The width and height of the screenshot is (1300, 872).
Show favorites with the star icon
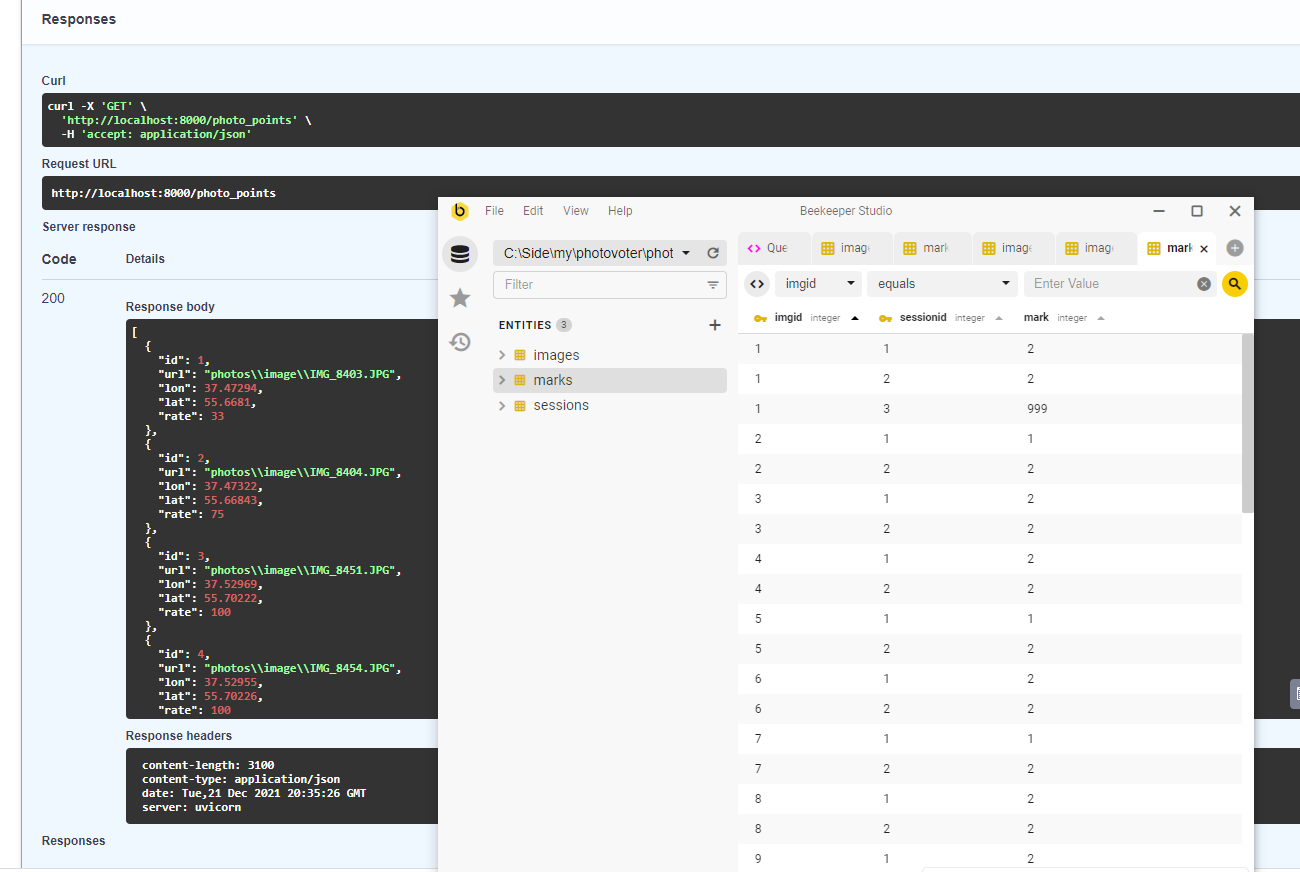(459, 298)
